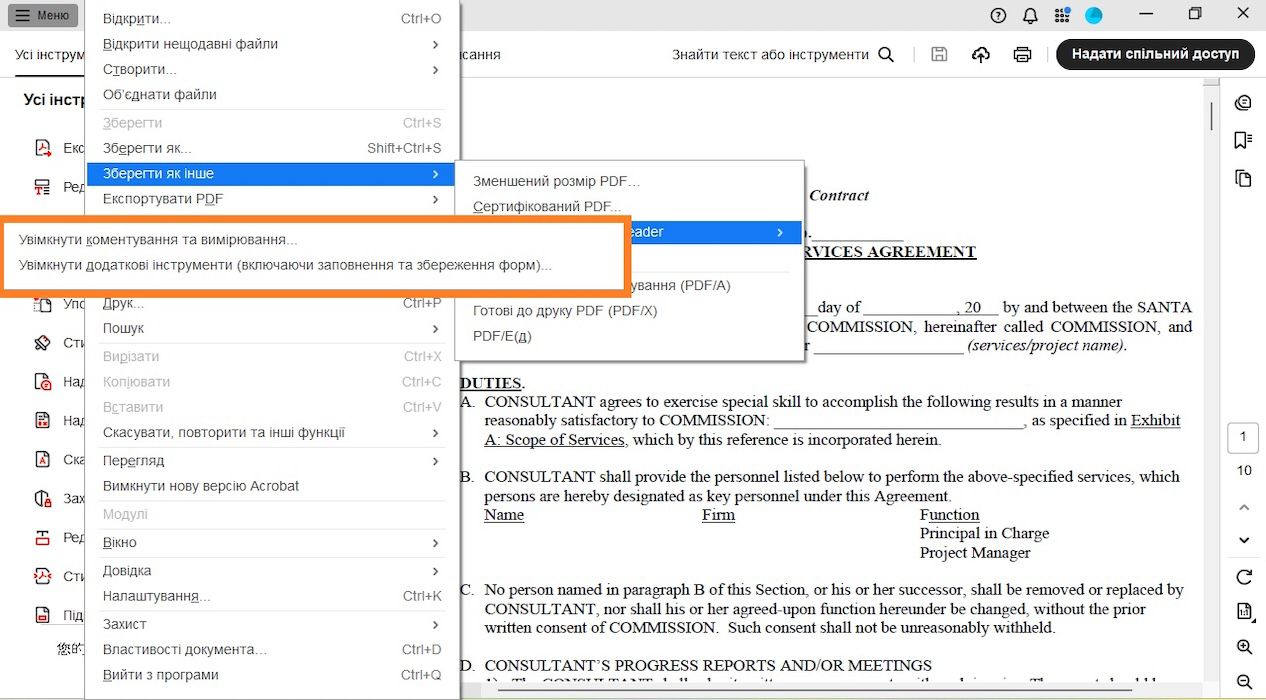Click the Help question mark icon

[x=998, y=15]
